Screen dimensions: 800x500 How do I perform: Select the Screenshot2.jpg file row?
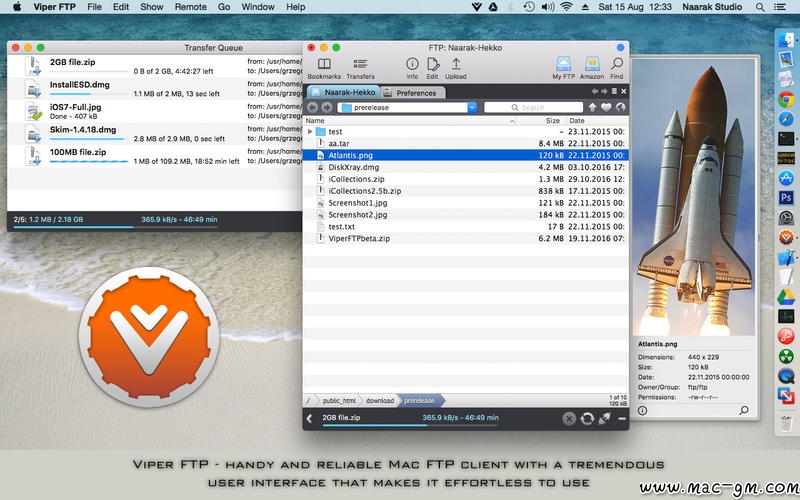(465, 215)
